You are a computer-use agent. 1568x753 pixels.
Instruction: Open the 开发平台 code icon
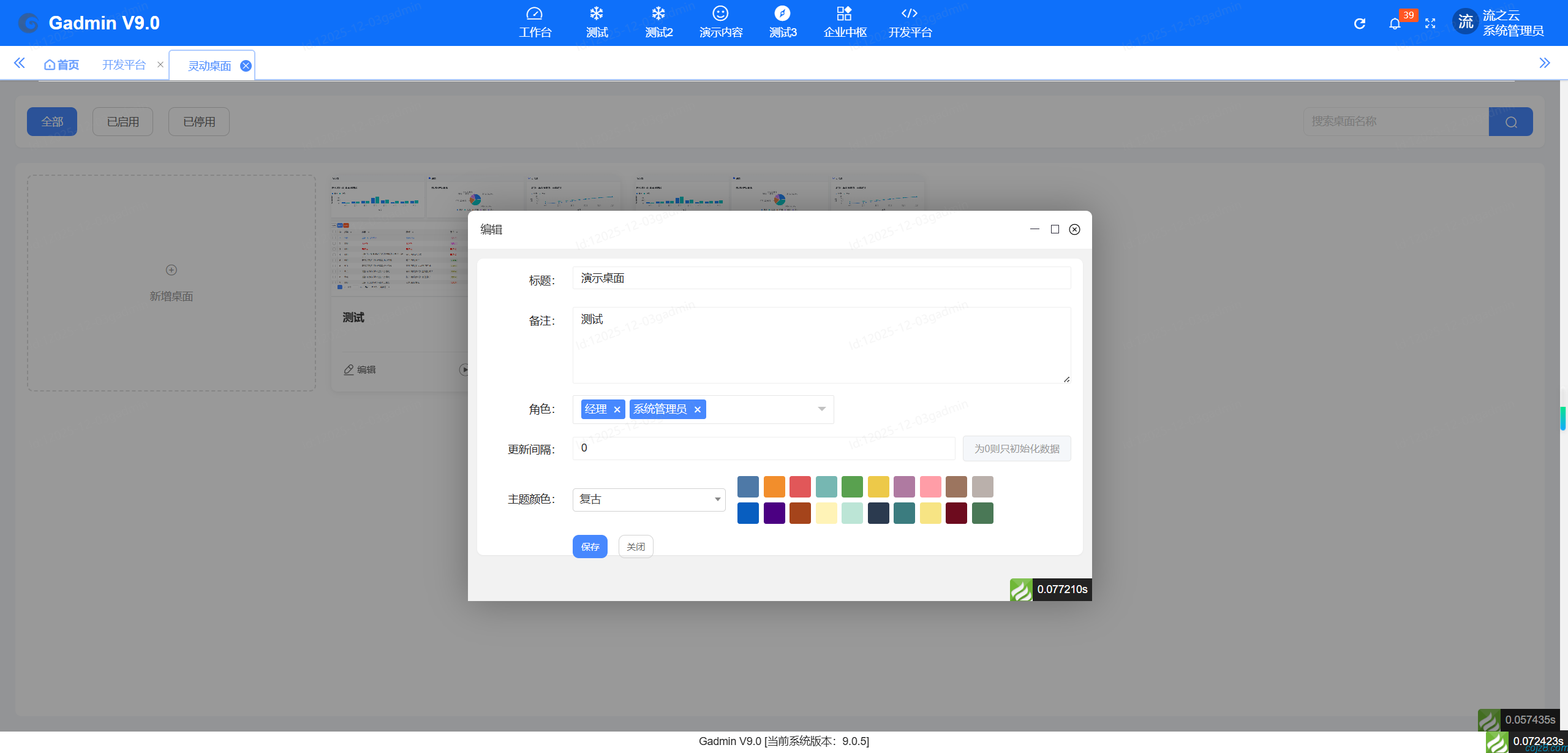pyautogui.click(x=909, y=22)
